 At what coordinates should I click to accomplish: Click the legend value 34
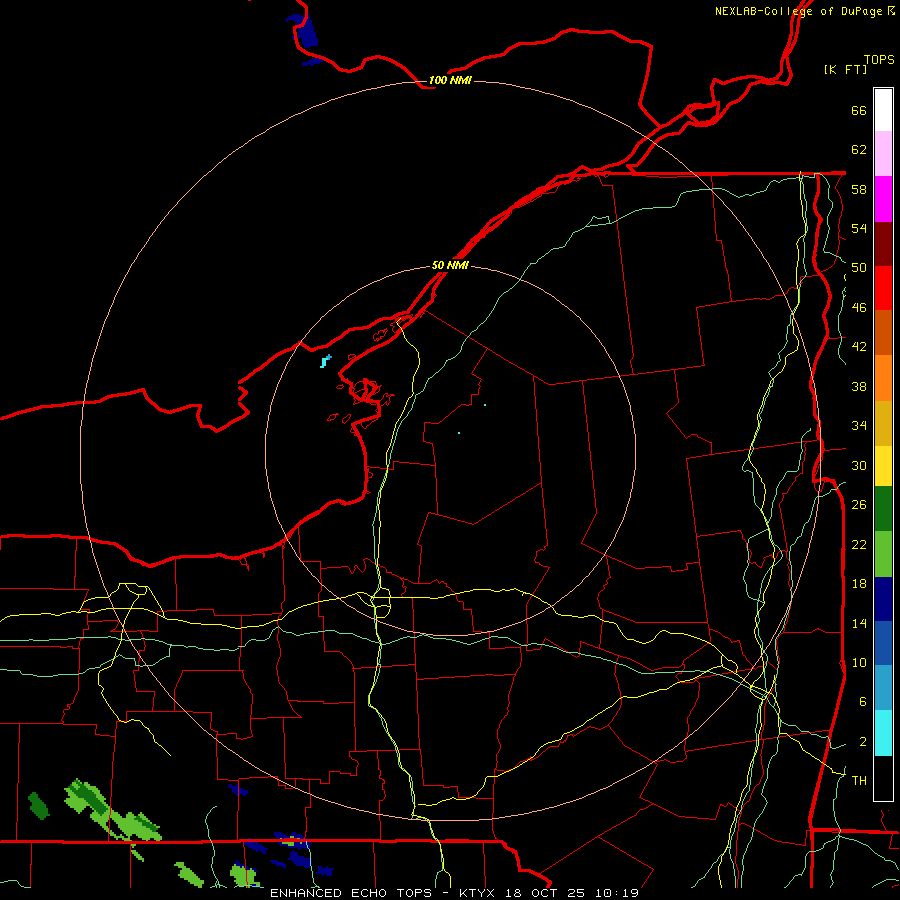(859, 426)
